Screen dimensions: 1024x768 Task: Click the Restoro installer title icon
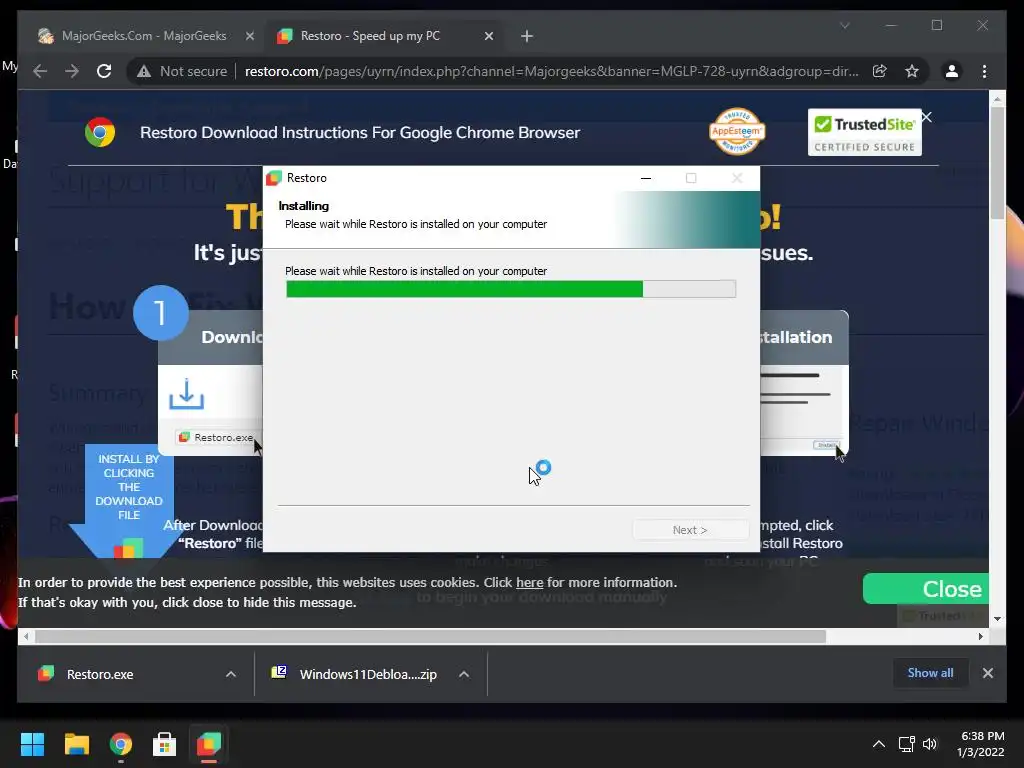274,178
